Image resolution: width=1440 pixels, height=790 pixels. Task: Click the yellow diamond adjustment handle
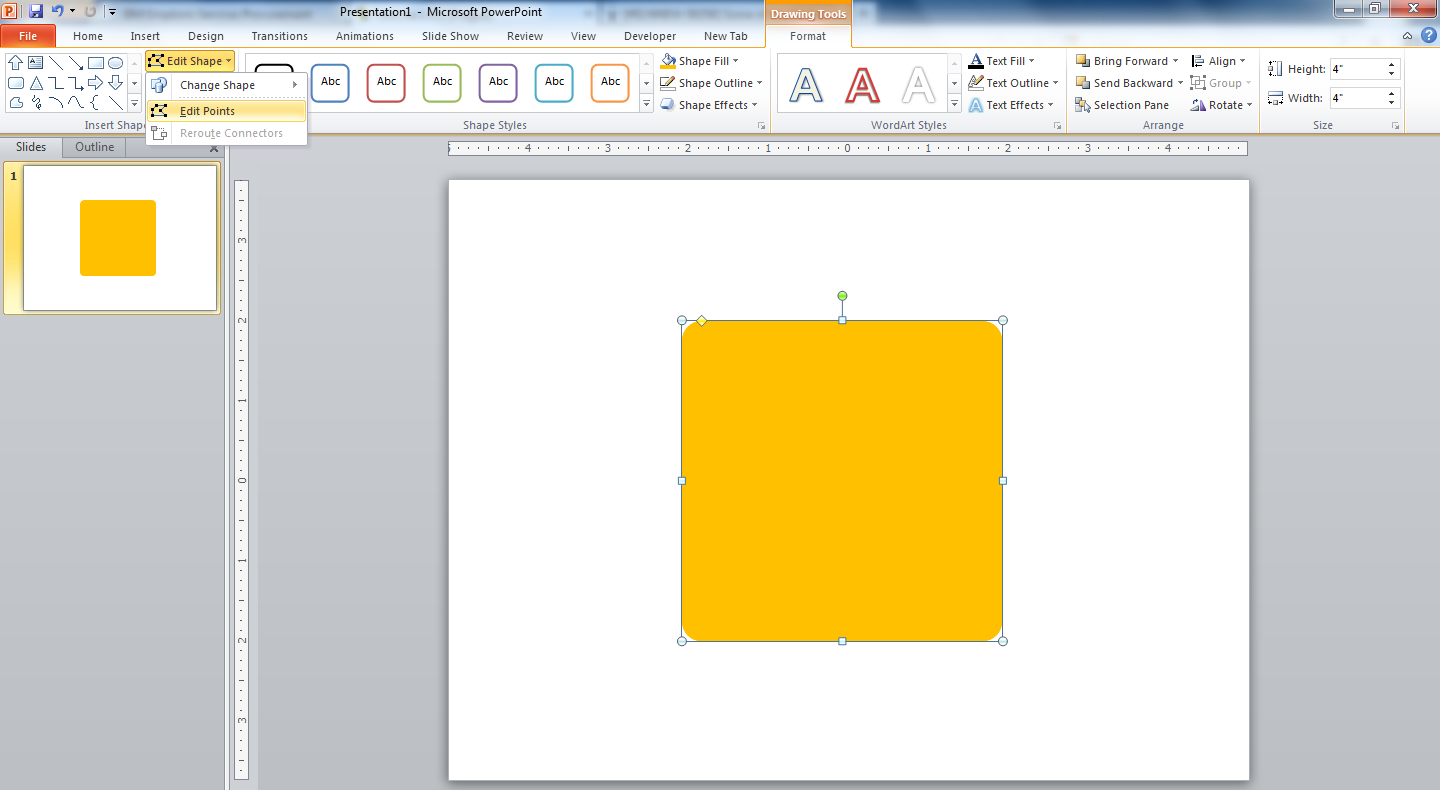point(701,321)
